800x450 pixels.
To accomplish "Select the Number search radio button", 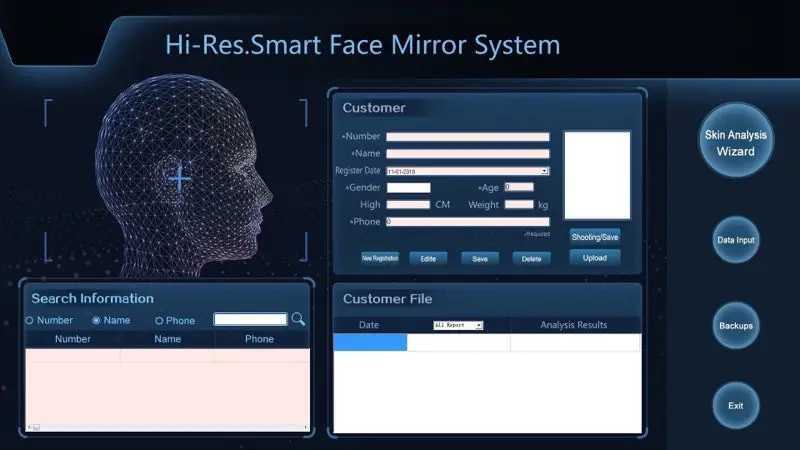I will coord(29,321).
